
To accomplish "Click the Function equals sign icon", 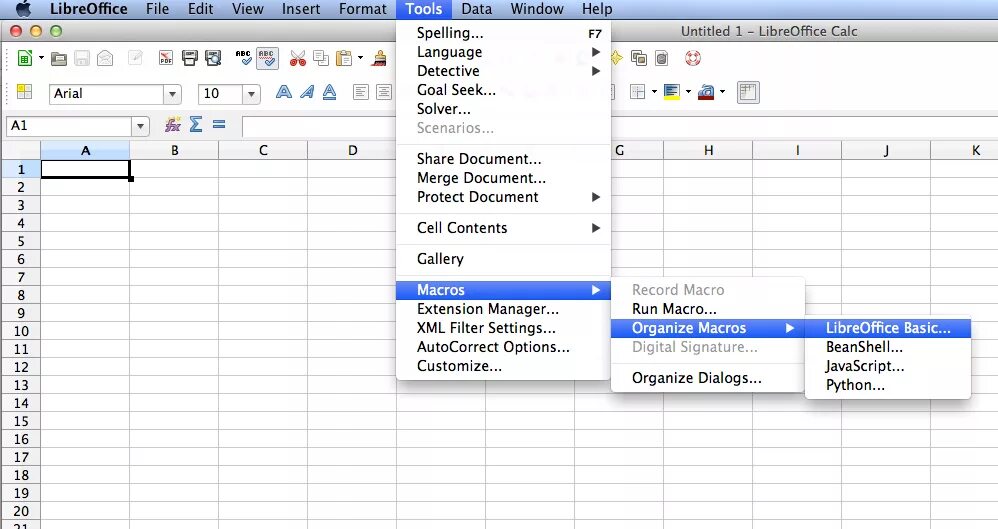I will (x=219, y=124).
